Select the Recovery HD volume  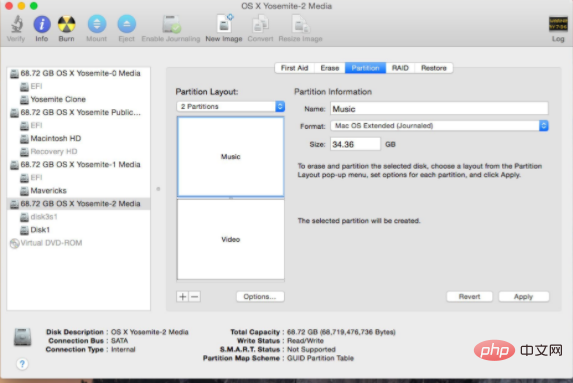78,152
